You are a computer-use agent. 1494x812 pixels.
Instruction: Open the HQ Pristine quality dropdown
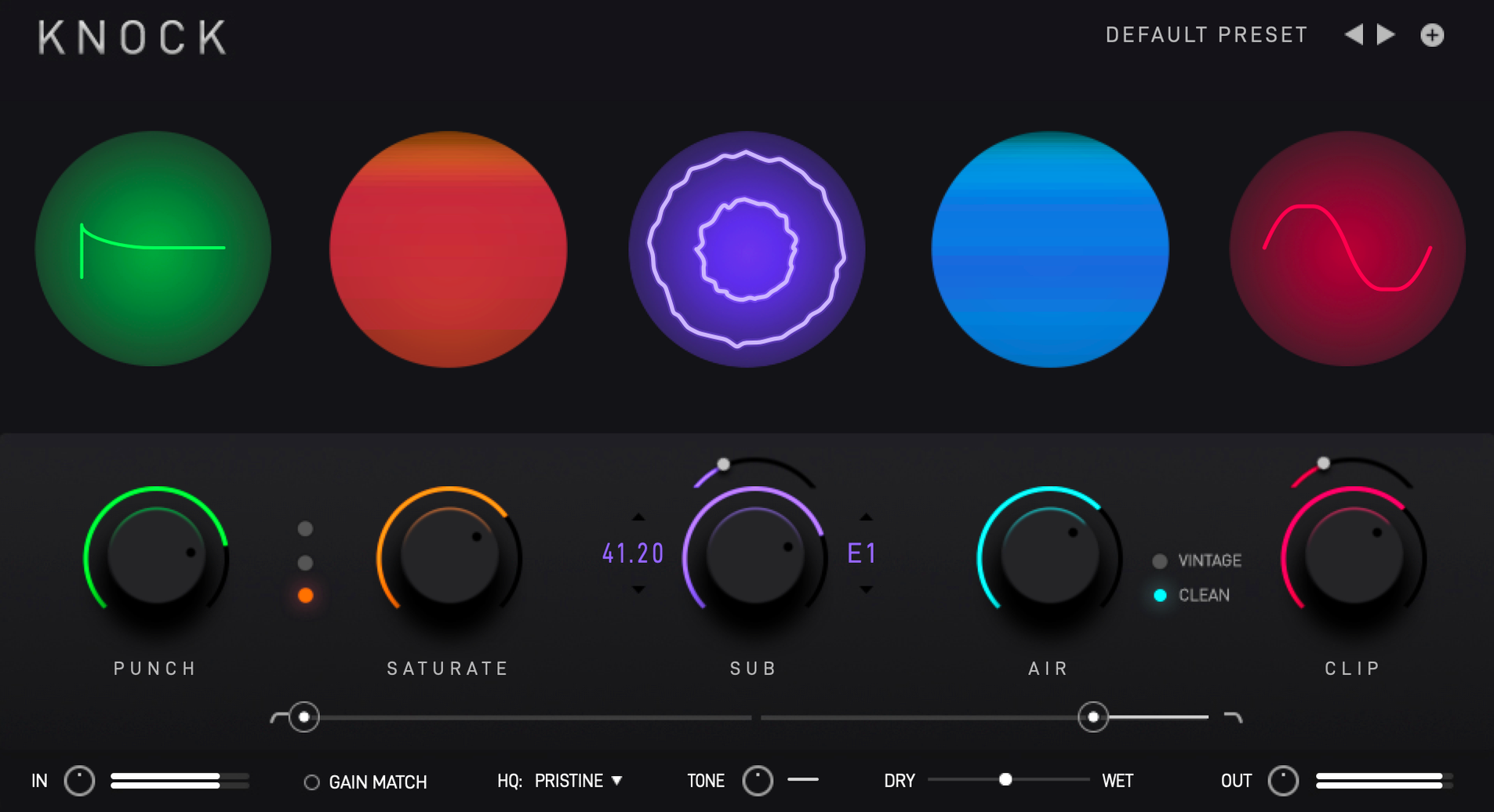click(576, 781)
